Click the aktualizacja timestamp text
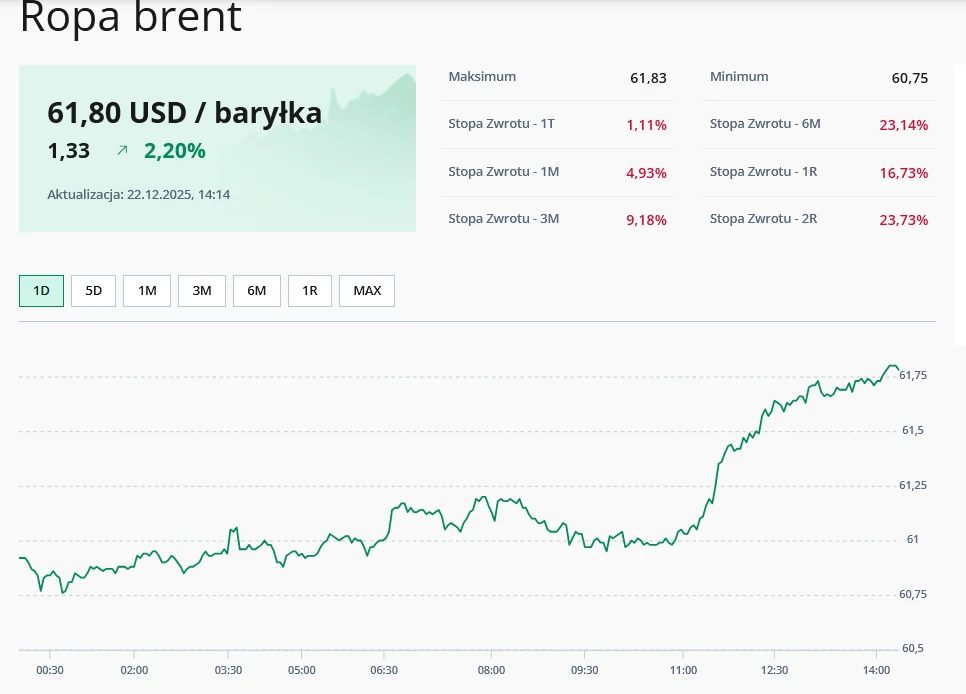This screenshot has width=966, height=694. coord(140,194)
